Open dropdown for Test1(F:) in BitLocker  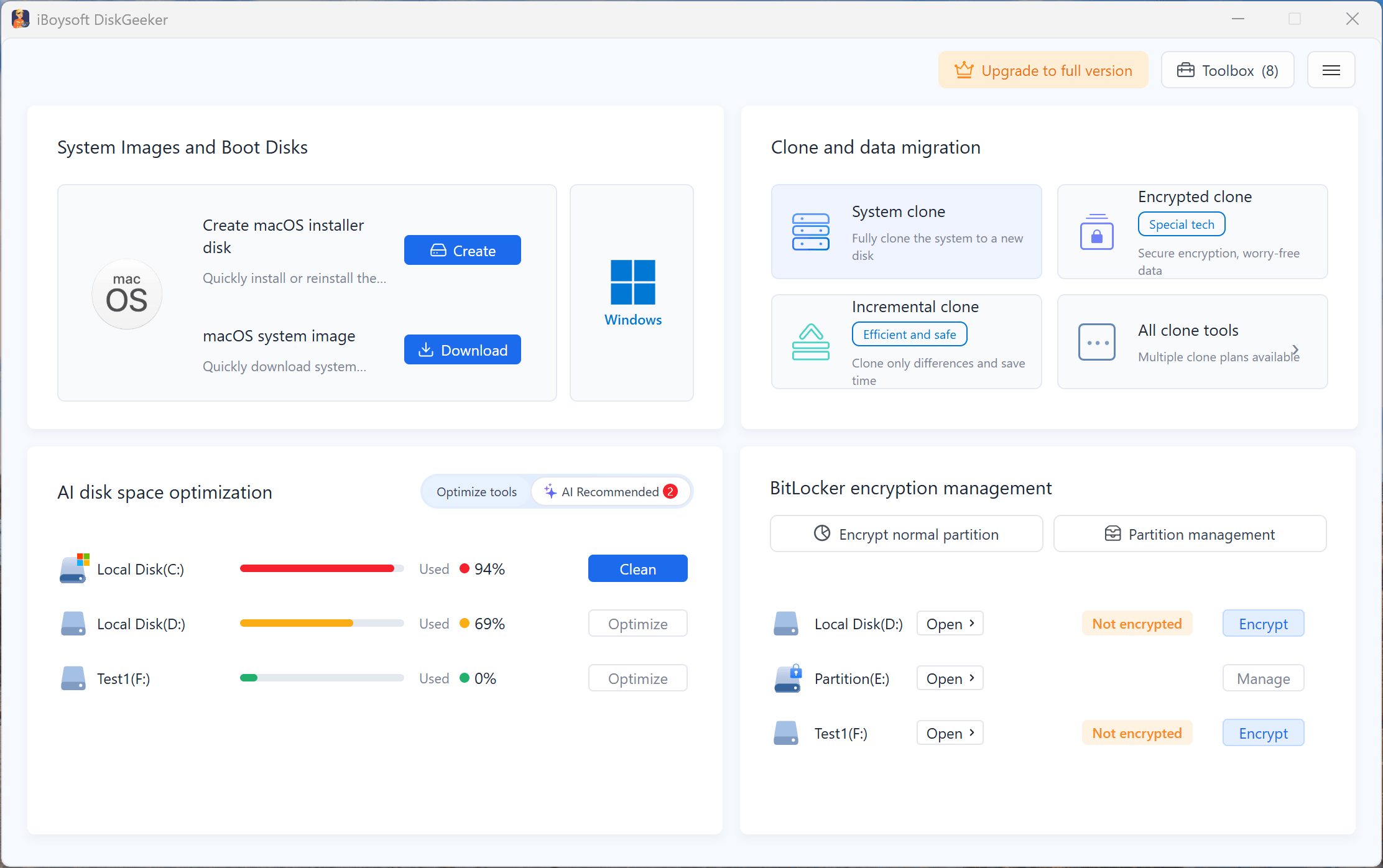950,733
